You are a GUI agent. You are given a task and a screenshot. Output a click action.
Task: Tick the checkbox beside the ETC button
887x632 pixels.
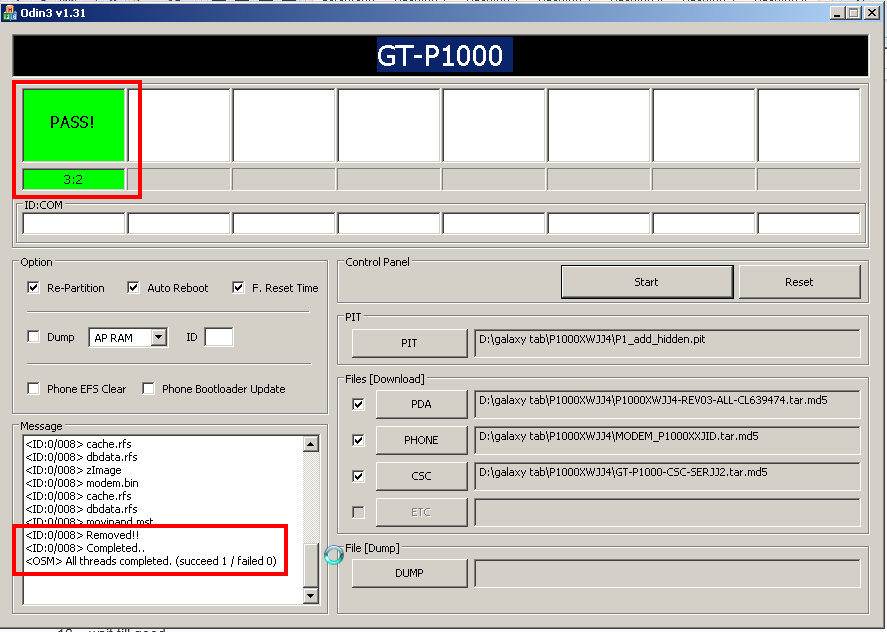pos(358,512)
